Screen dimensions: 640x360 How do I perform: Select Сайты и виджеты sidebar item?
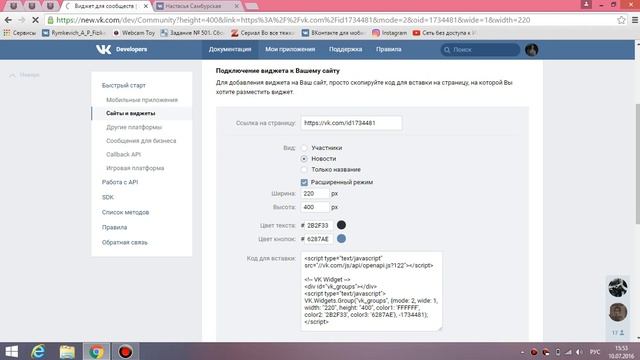point(142,113)
